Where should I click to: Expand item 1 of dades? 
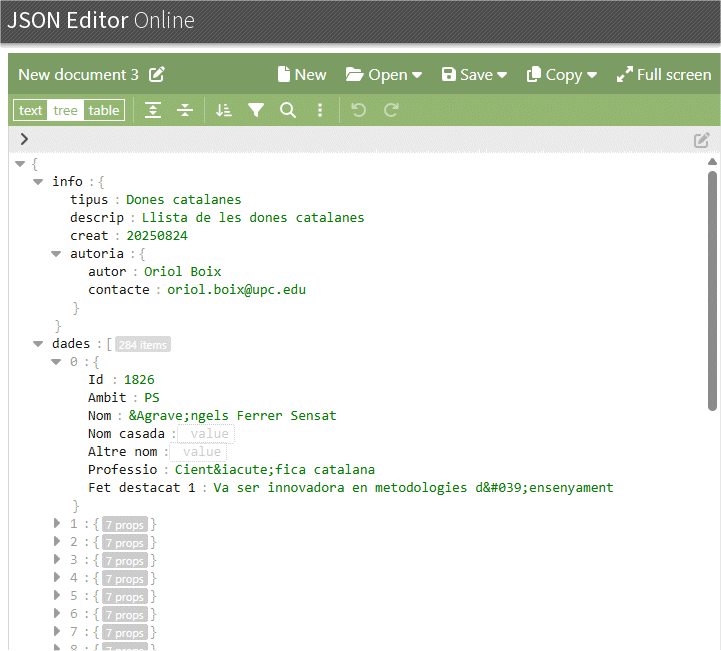pos(57,523)
